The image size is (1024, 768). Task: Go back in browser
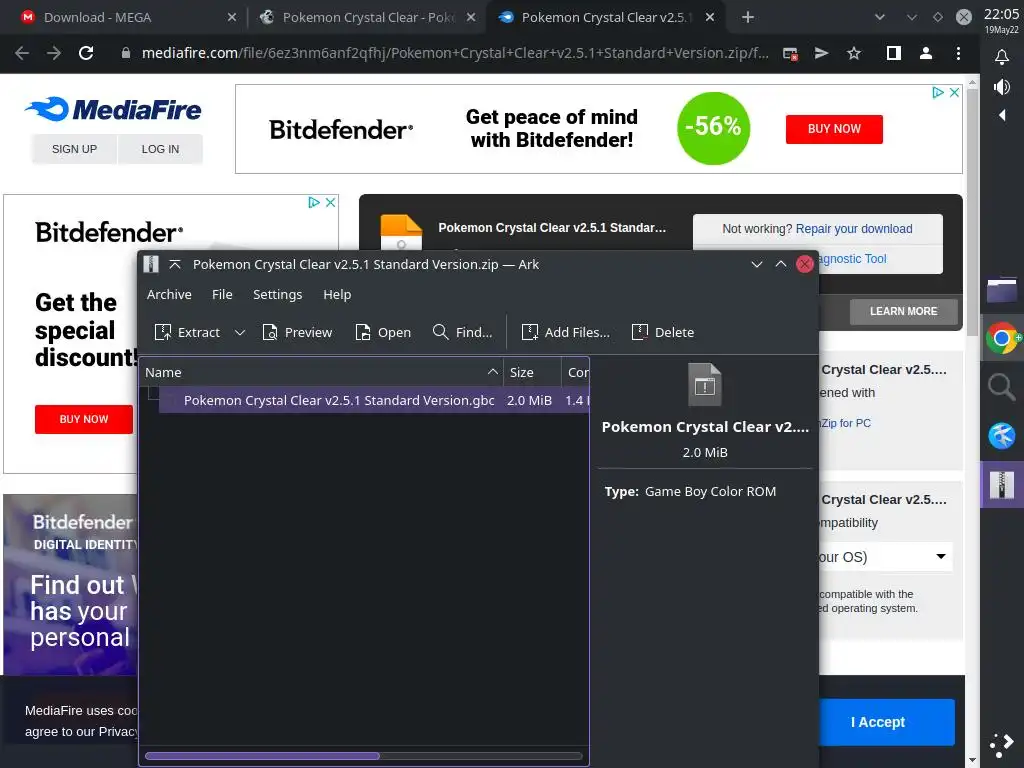(22, 54)
